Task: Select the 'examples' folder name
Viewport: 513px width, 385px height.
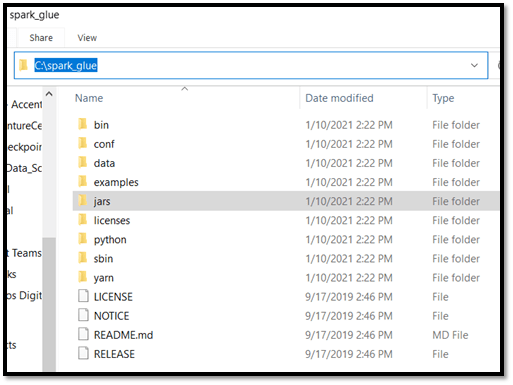Action: coord(116,182)
